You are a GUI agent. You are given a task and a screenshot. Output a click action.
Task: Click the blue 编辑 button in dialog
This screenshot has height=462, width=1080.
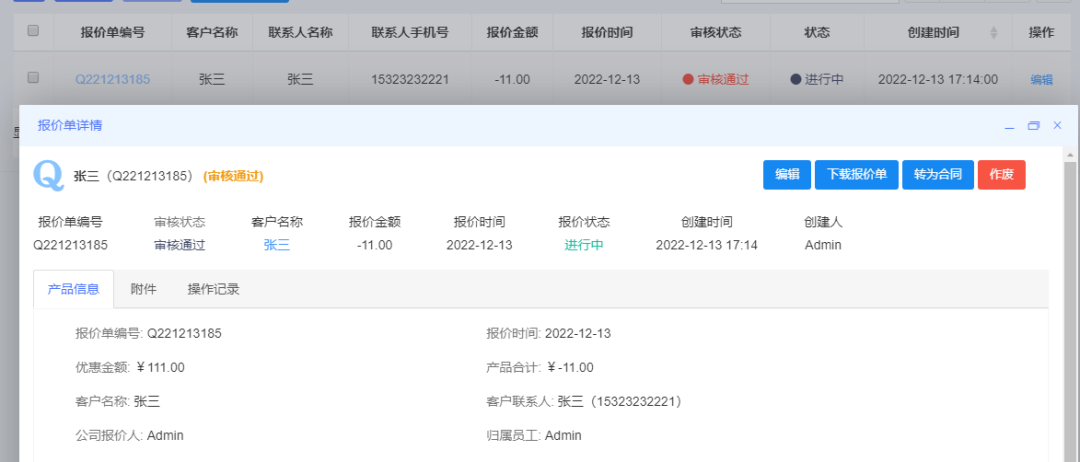click(787, 175)
